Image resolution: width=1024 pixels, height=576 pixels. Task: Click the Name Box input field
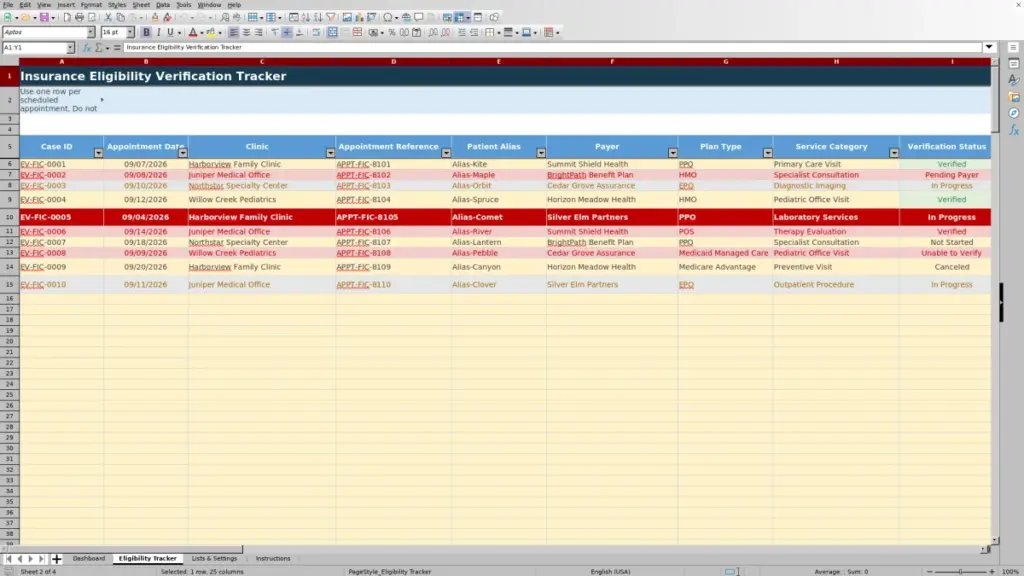coord(34,48)
